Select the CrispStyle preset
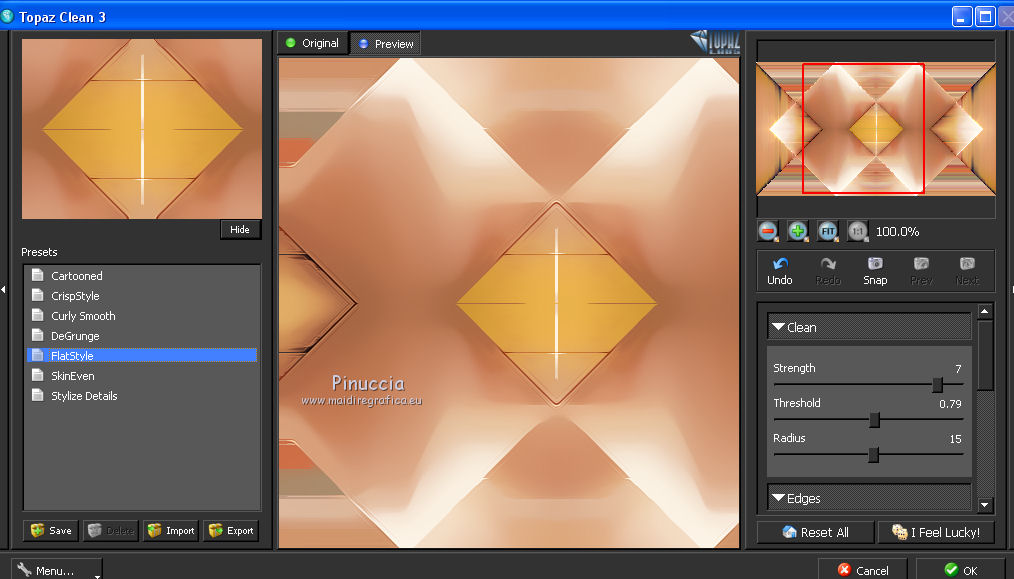Viewport: 1014px width, 579px height. (142, 296)
